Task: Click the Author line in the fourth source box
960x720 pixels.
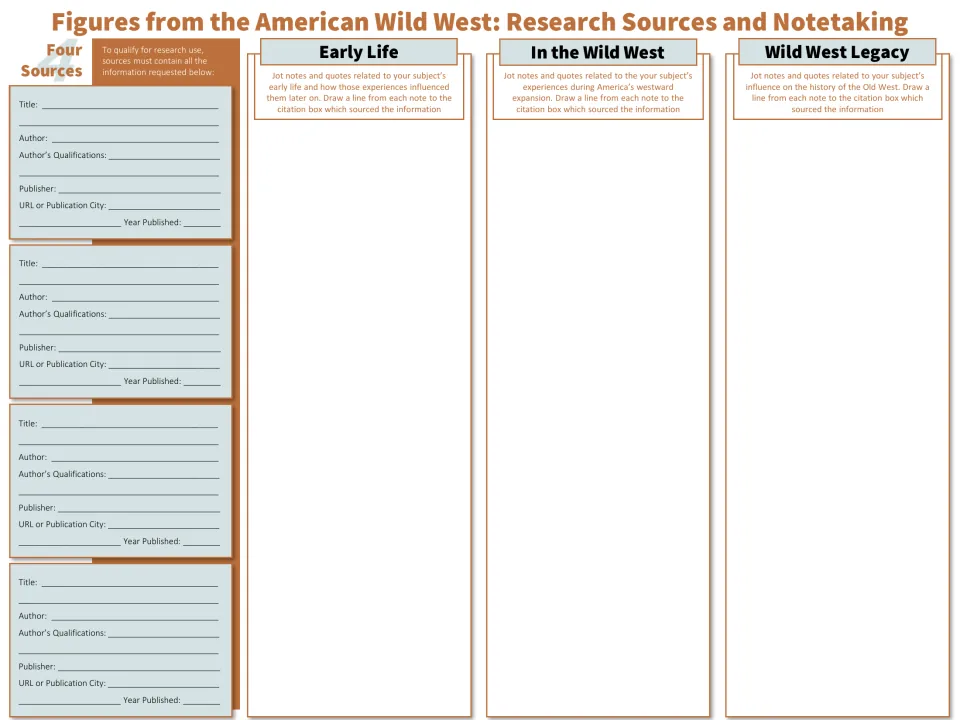Action: pyautogui.click(x=135, y=617)
